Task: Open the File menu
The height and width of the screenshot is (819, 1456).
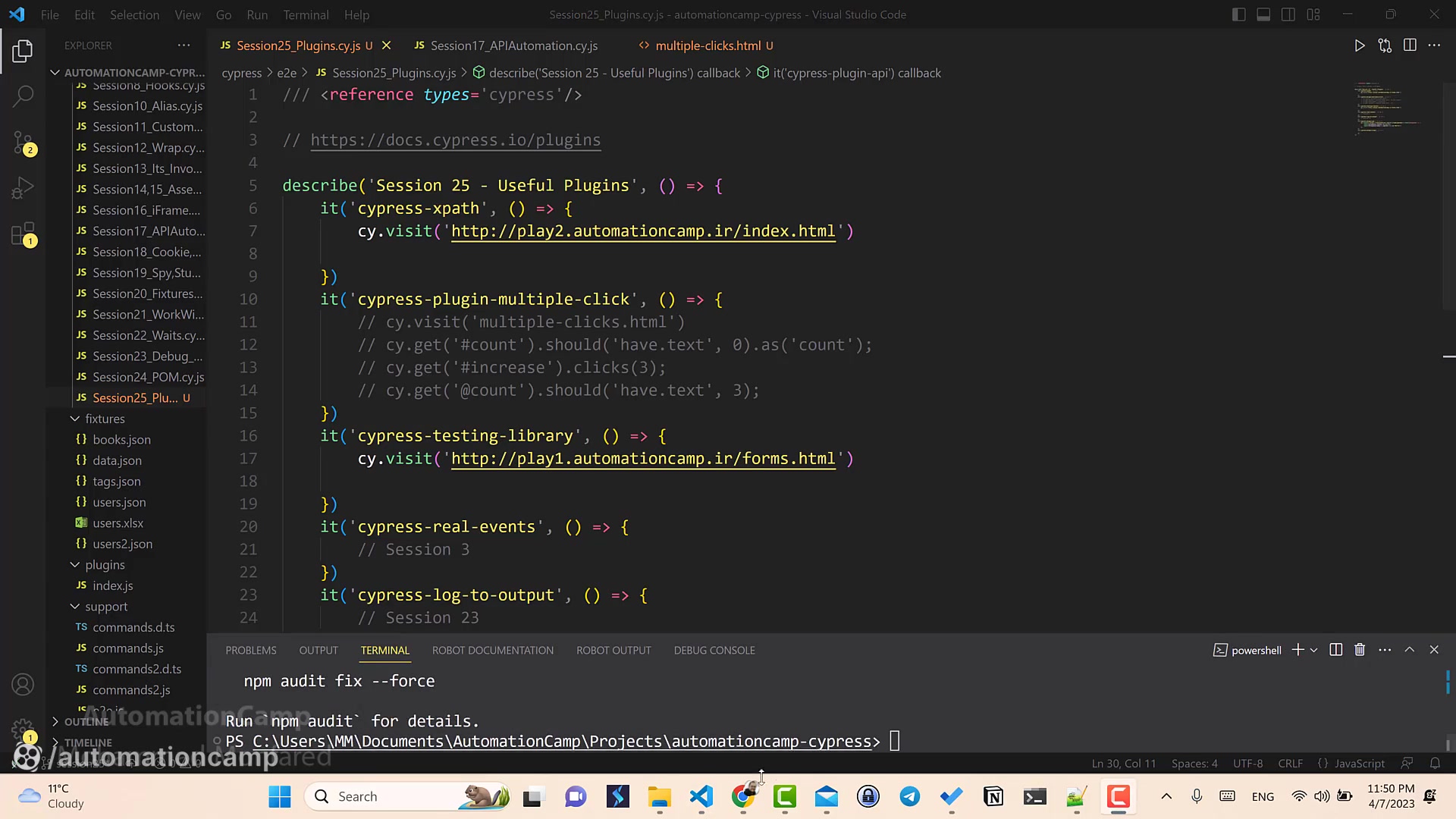Action: [50, 14]
